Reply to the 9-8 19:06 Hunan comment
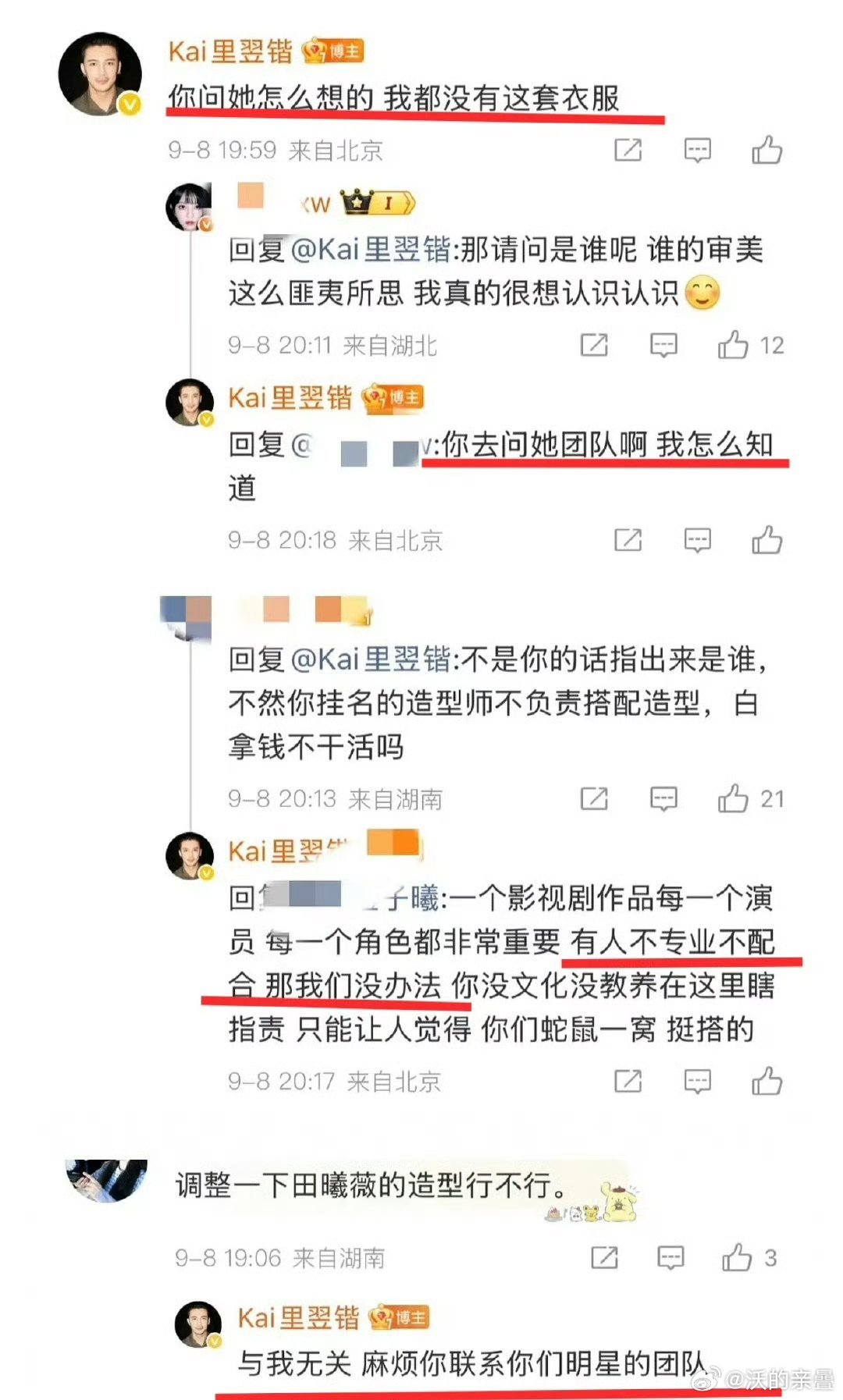 click(670, 1258)
